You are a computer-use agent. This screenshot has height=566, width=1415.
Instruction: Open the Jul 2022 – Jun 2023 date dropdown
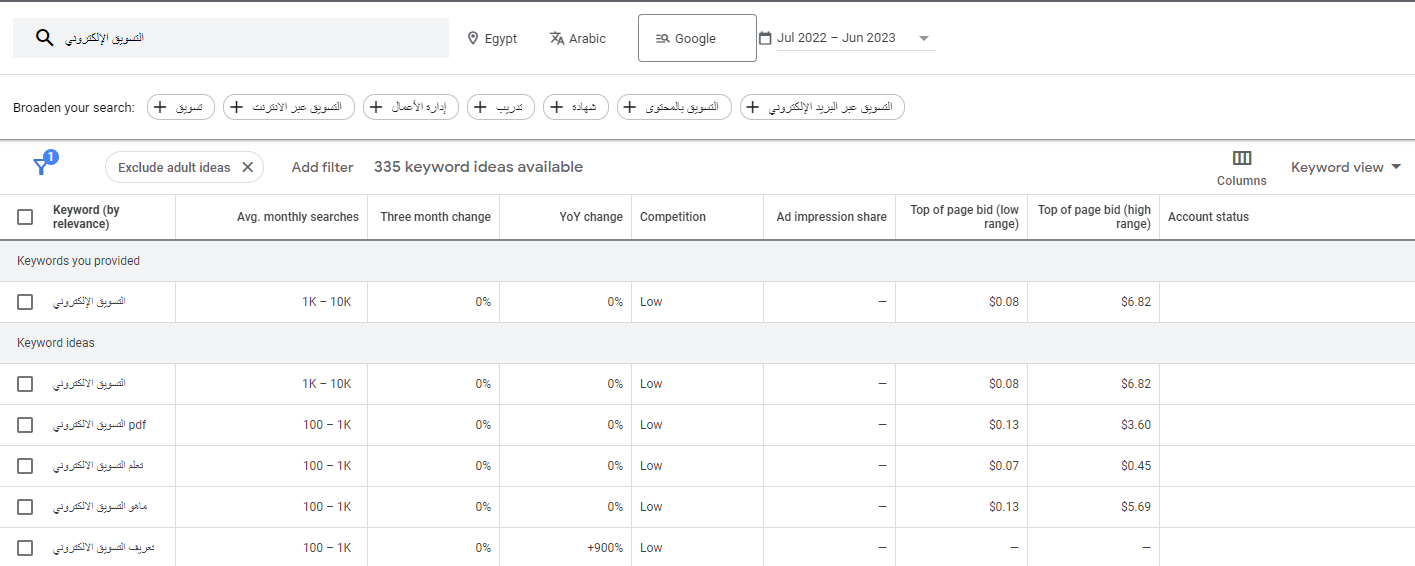click(923, 38)
